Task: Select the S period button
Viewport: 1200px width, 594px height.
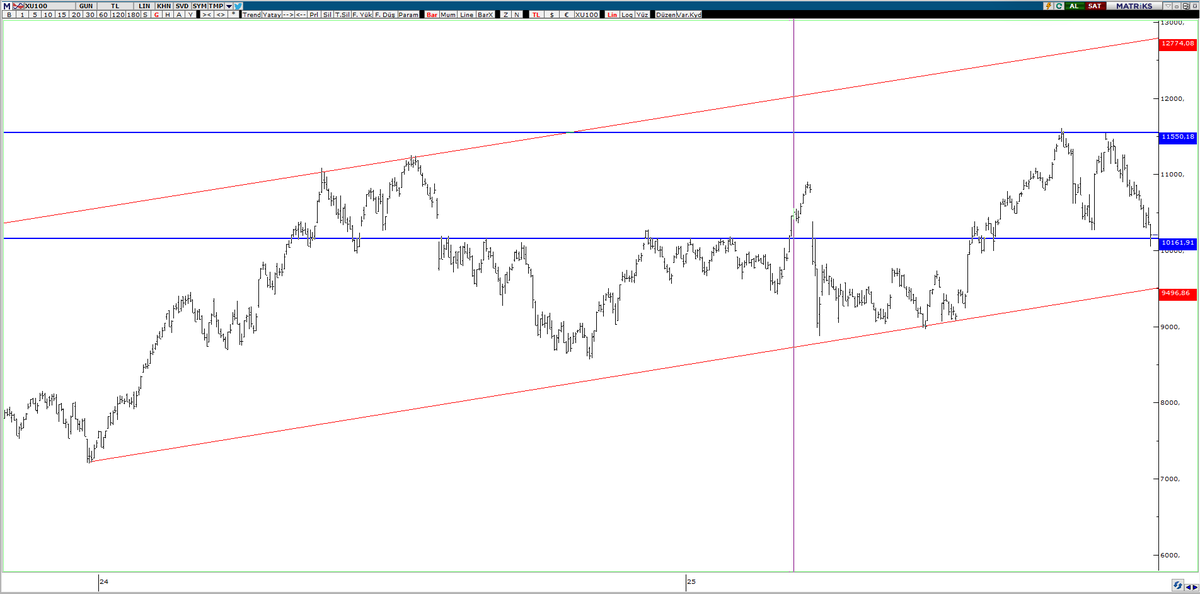Action: (145, 15)
